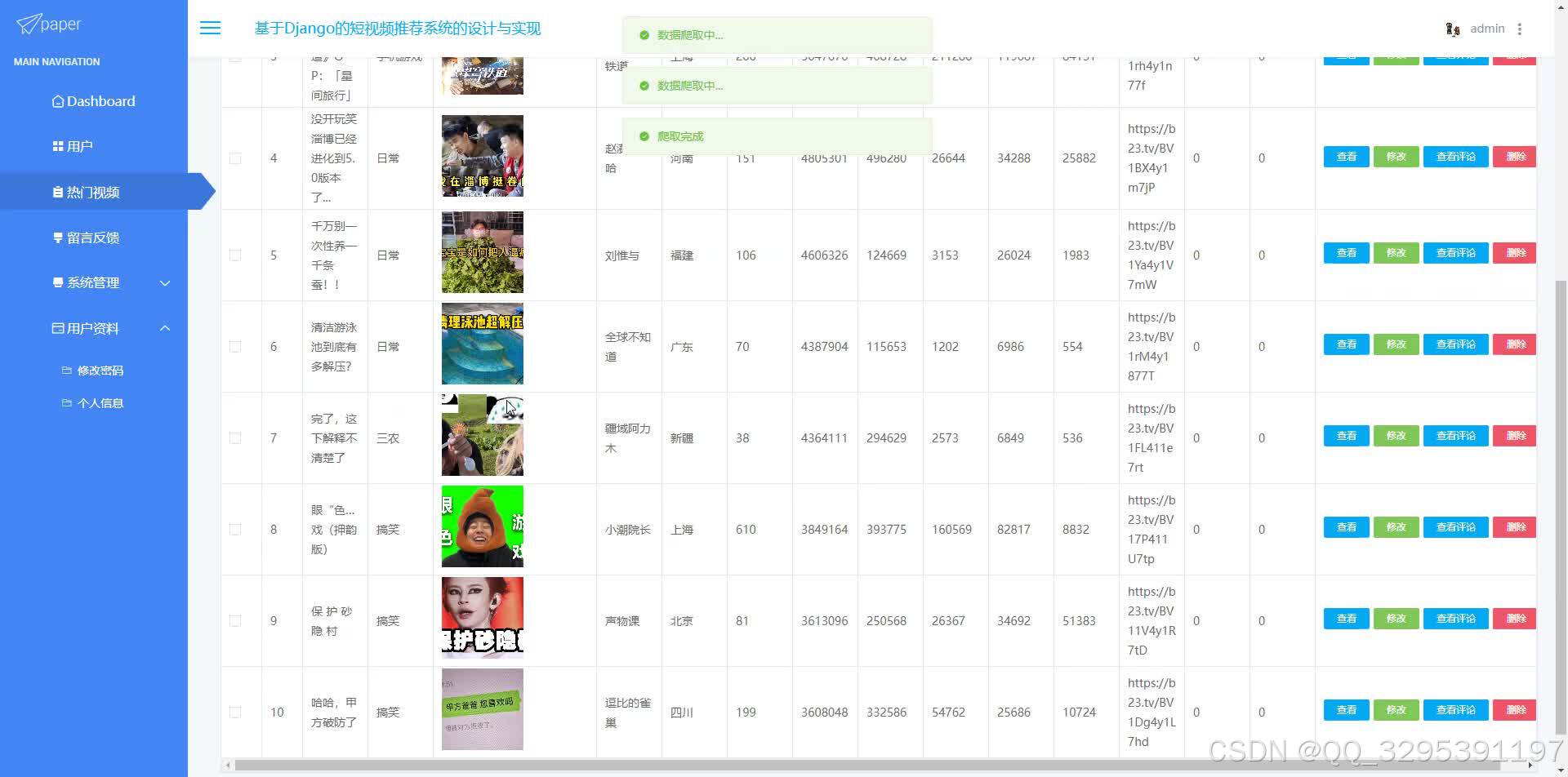Click the URL text in row 5
This screenshot has height=777, width=1568.
point(1151,255)
